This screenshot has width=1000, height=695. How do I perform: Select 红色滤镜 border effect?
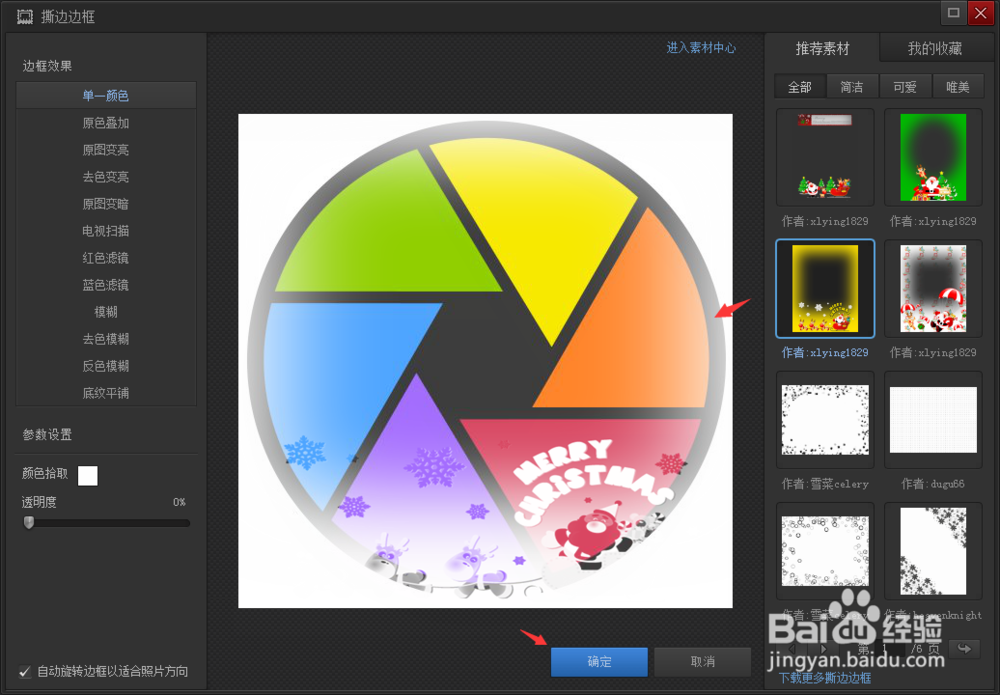(106, 258)
